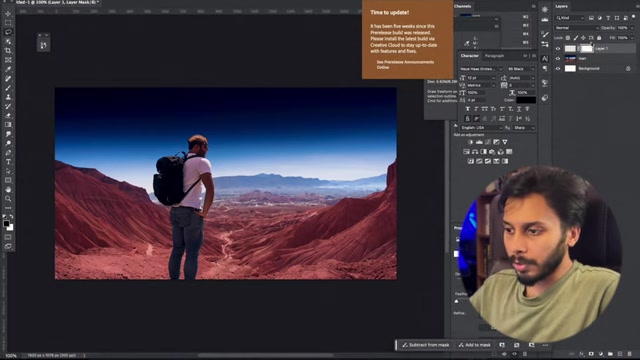Swap foreground and background colors

[11, 216]
